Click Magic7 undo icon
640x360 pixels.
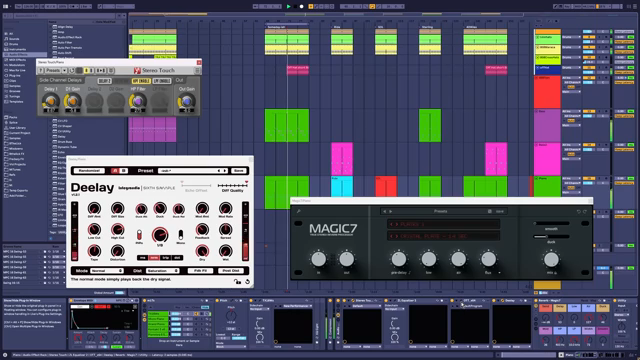[578, 211]
